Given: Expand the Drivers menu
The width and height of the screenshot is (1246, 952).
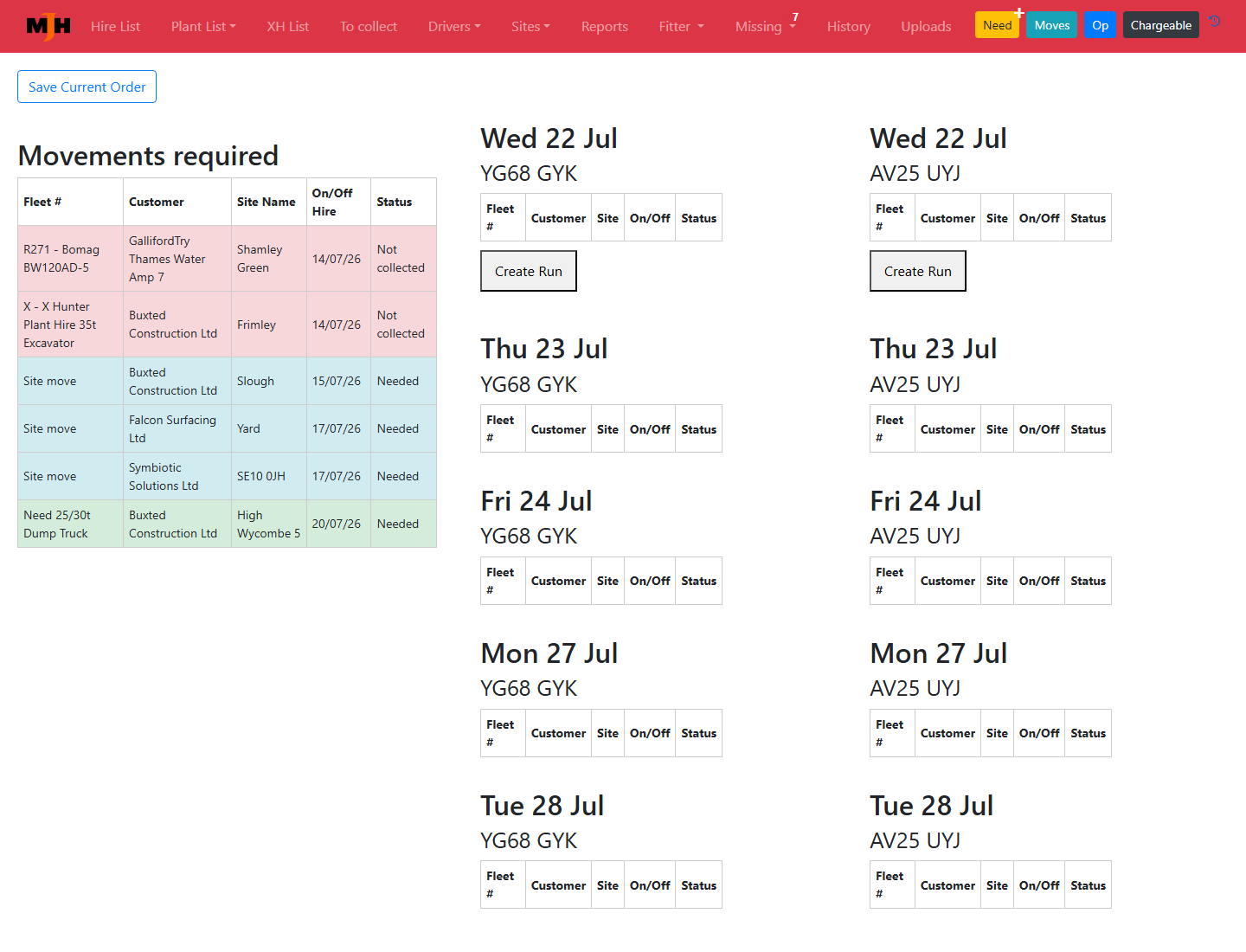Looking at the screenshot, I should pyautogui.click(x=454, y=26).
